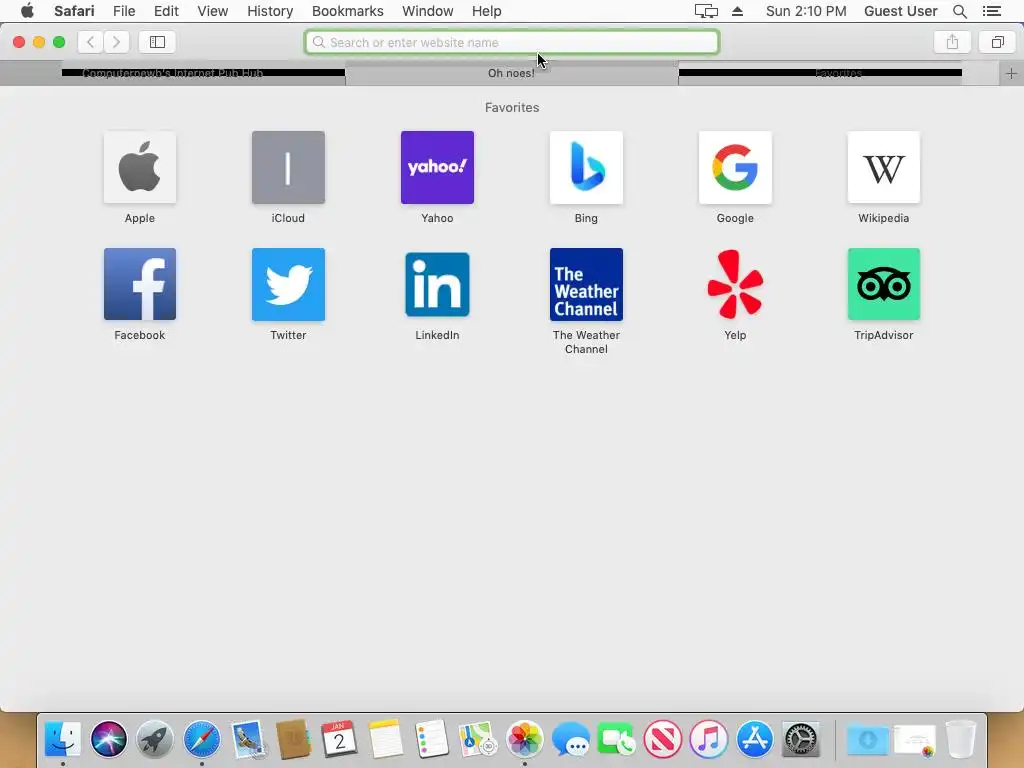Click the Share button in Safari toolbar
This screenshot has width=1024, height=768.
[x=952, y=42]
